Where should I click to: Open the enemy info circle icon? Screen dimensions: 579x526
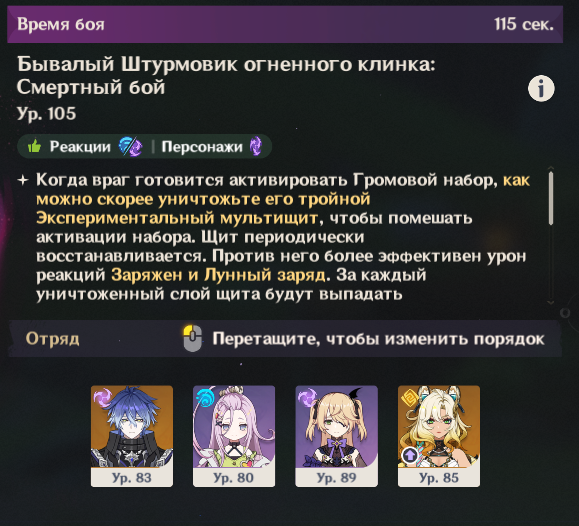[541, 88]
